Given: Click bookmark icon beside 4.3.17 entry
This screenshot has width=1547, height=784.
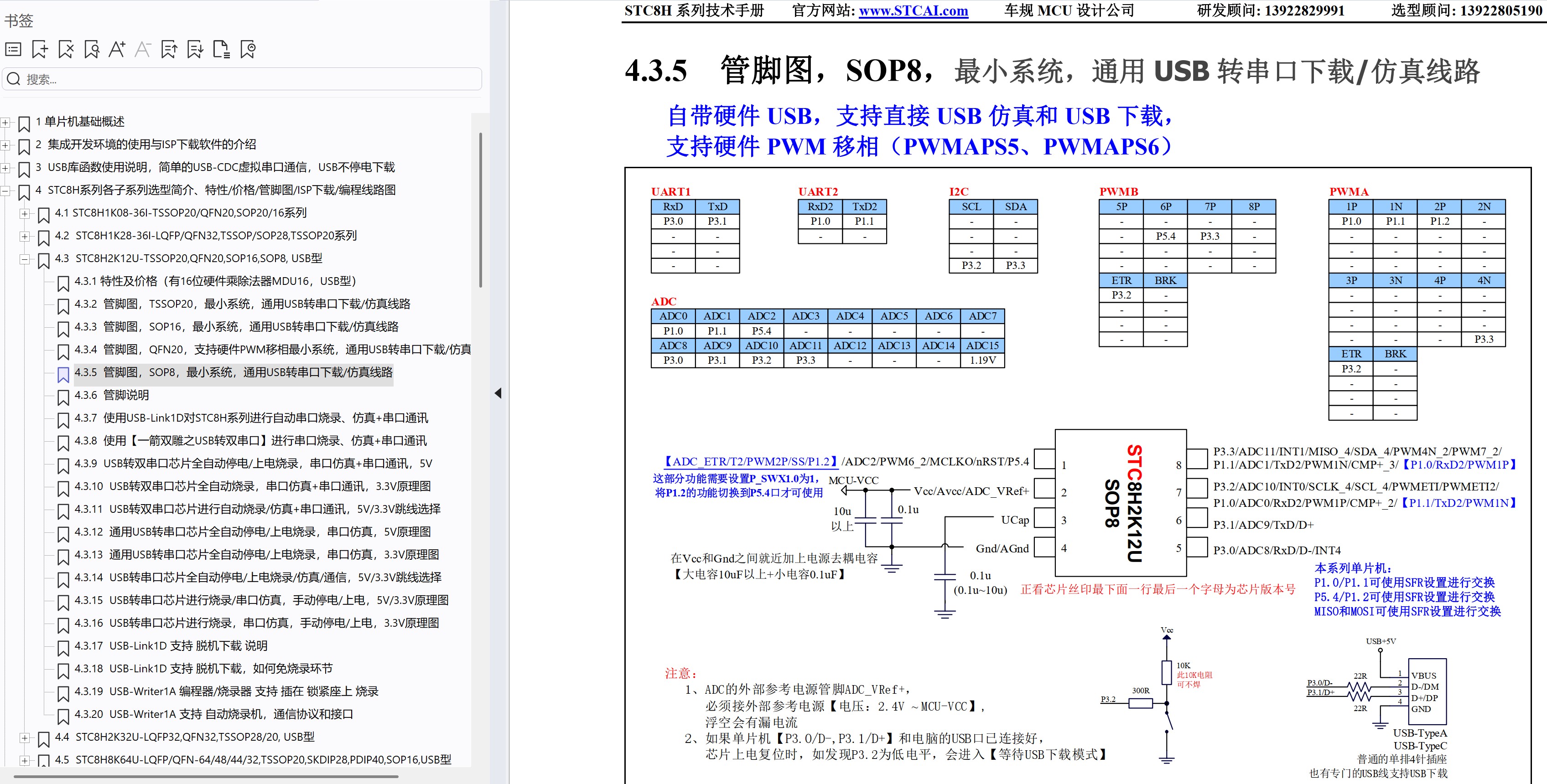Looking at the screenshot, I should coord(63,648).
